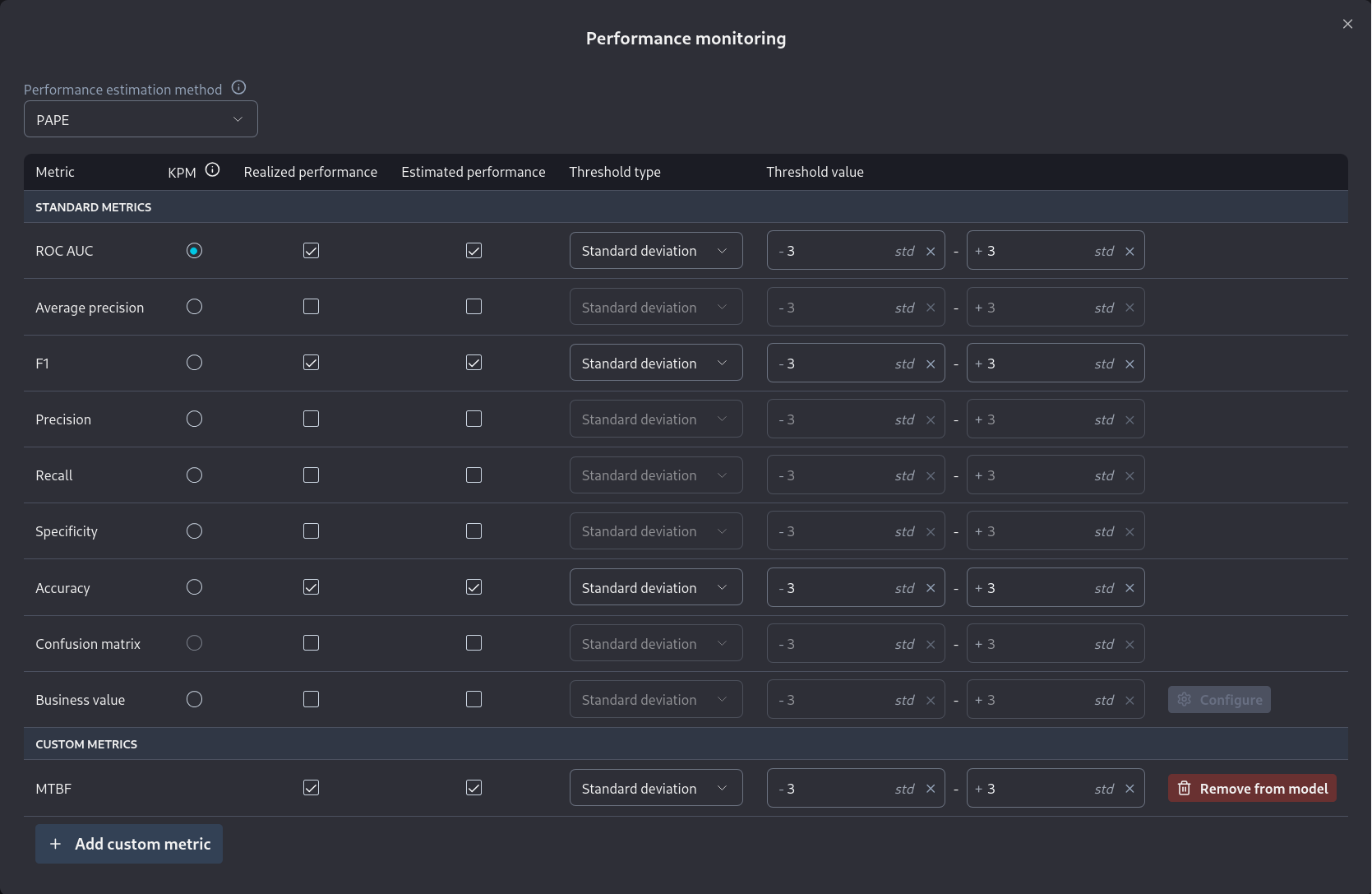Clear MTBF upper threshold with X icon

1129,789
